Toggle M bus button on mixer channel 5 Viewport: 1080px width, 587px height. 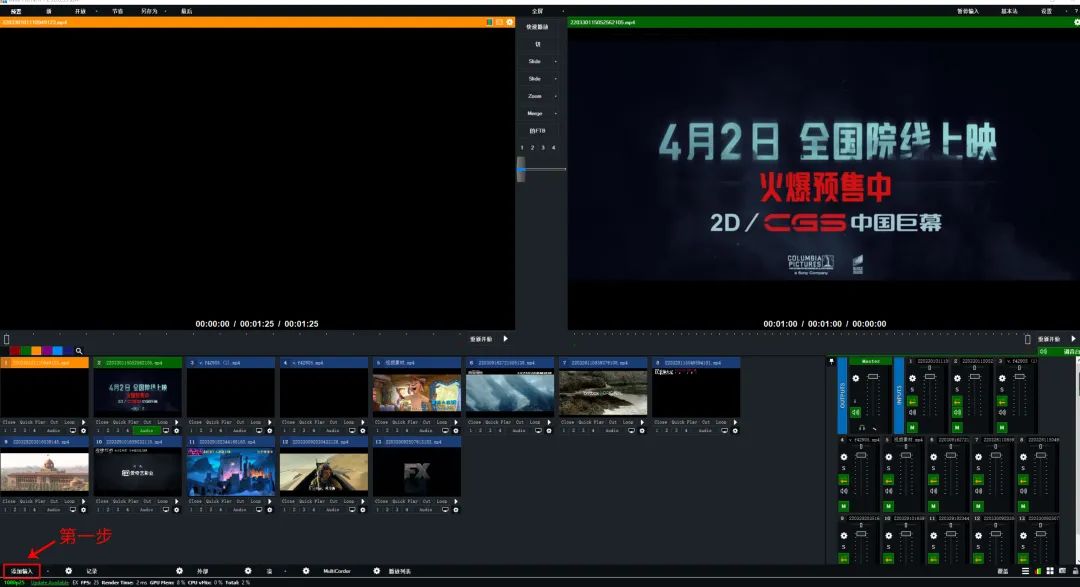point(889,506)
